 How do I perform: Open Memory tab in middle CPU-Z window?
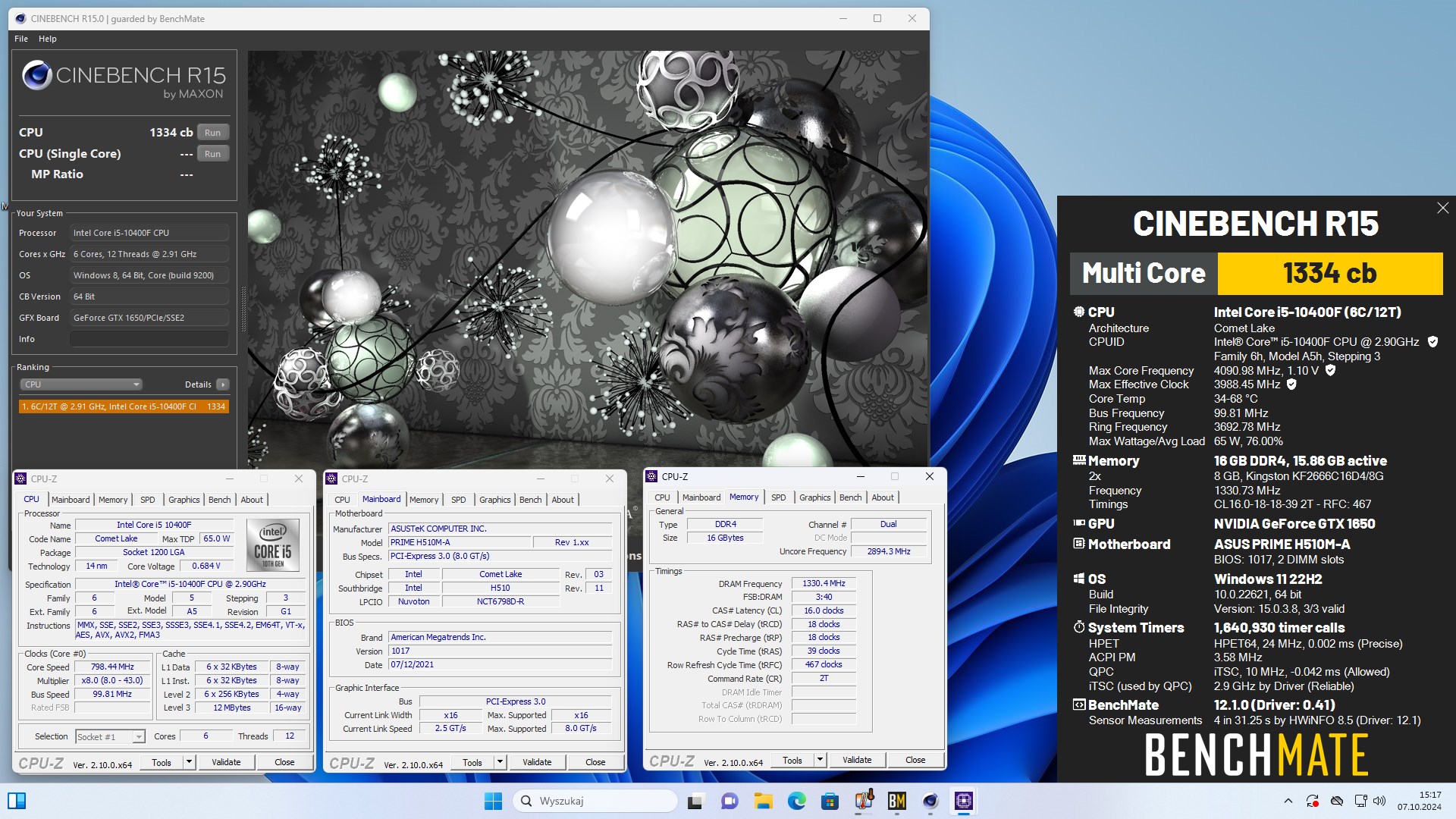[424, 500]
